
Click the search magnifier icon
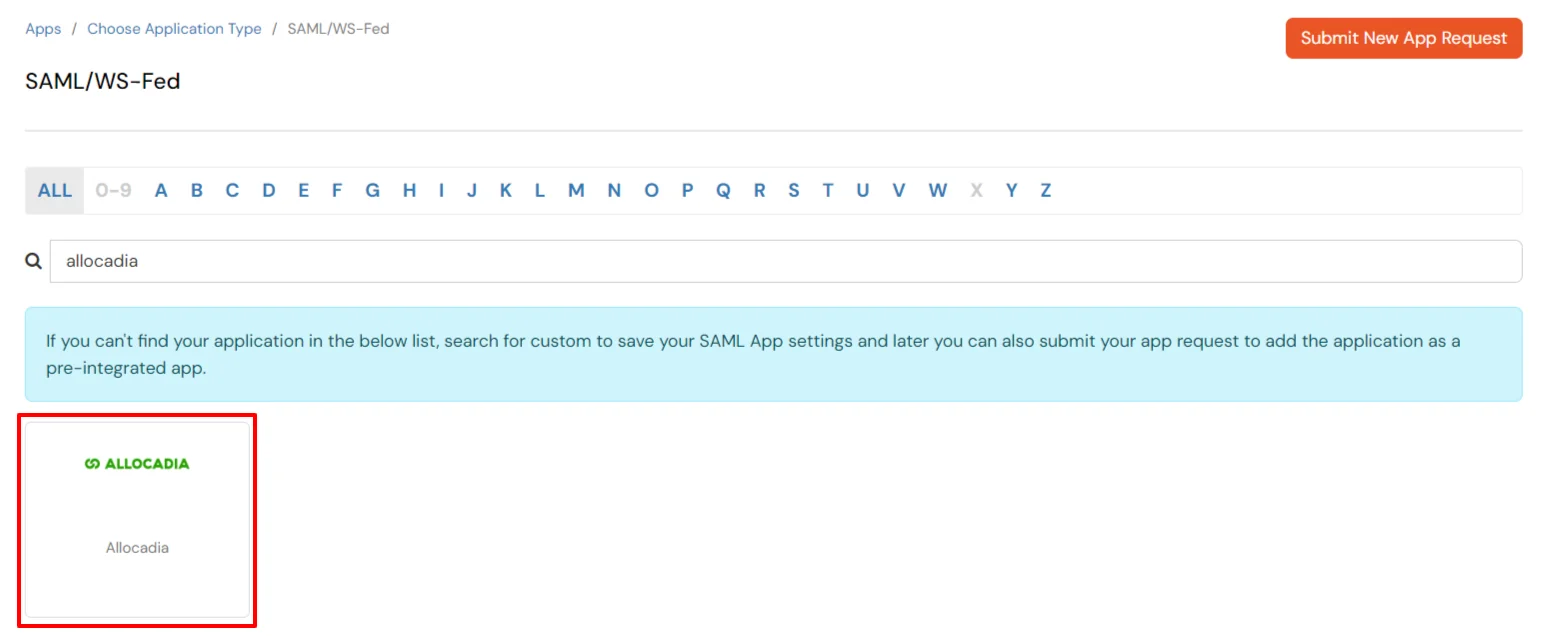[33, 260]
